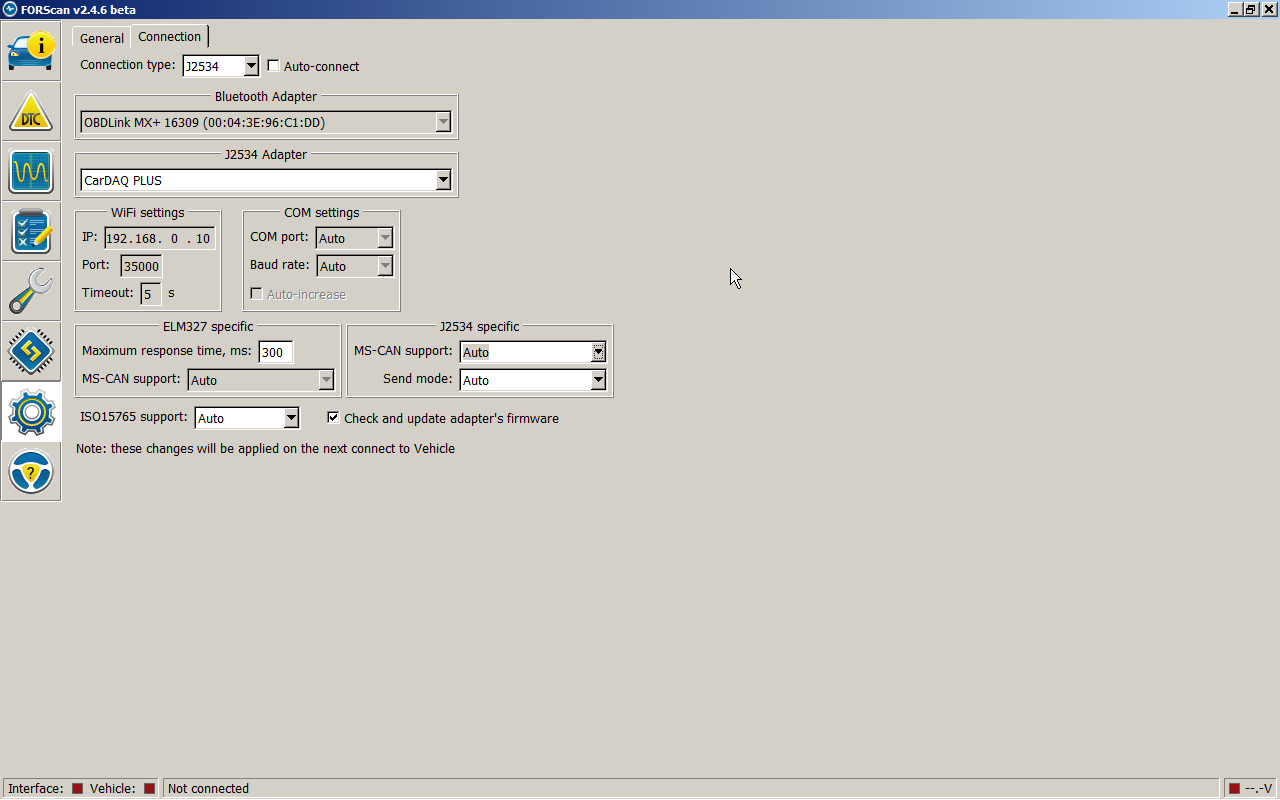Image resolution: width=1280 pixels, height=800 pixels.
Task: Open the Tests checklist section
Action: (x=31, y=231)
